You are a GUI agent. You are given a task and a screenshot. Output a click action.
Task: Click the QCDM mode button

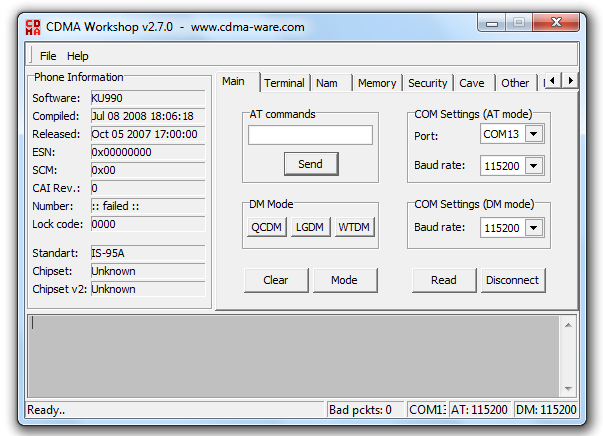click(267, 227)
